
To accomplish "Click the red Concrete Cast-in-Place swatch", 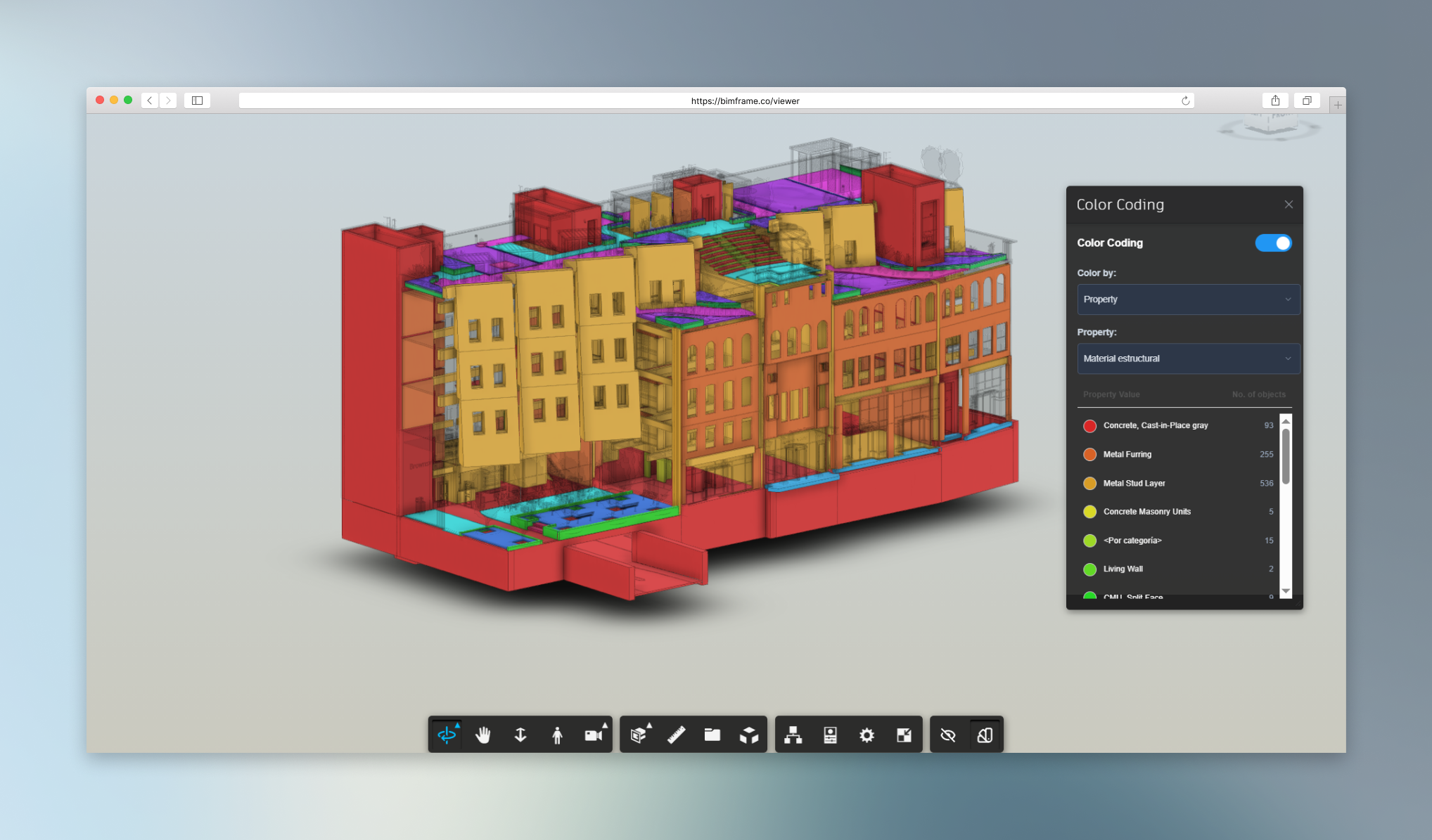I will [x=1089, y=426].
